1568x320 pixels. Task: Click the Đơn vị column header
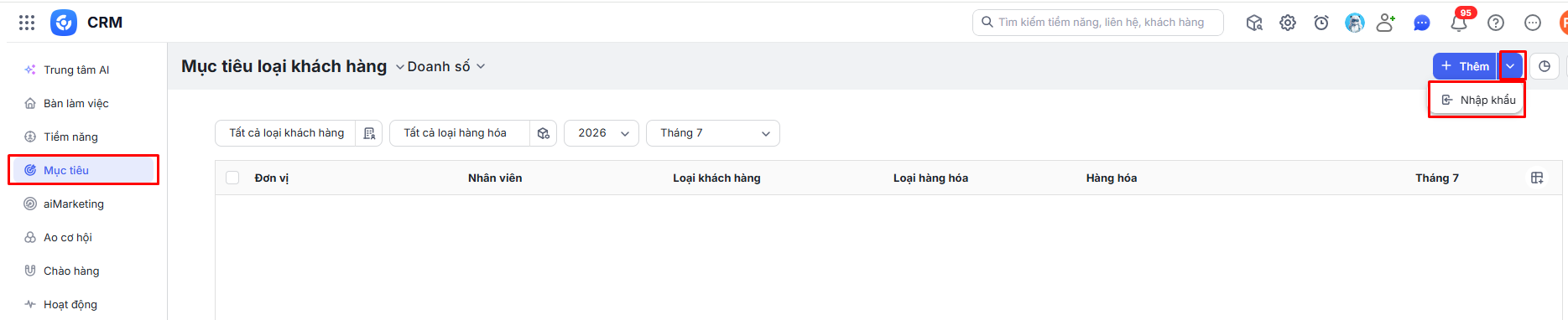click(272, 178)
